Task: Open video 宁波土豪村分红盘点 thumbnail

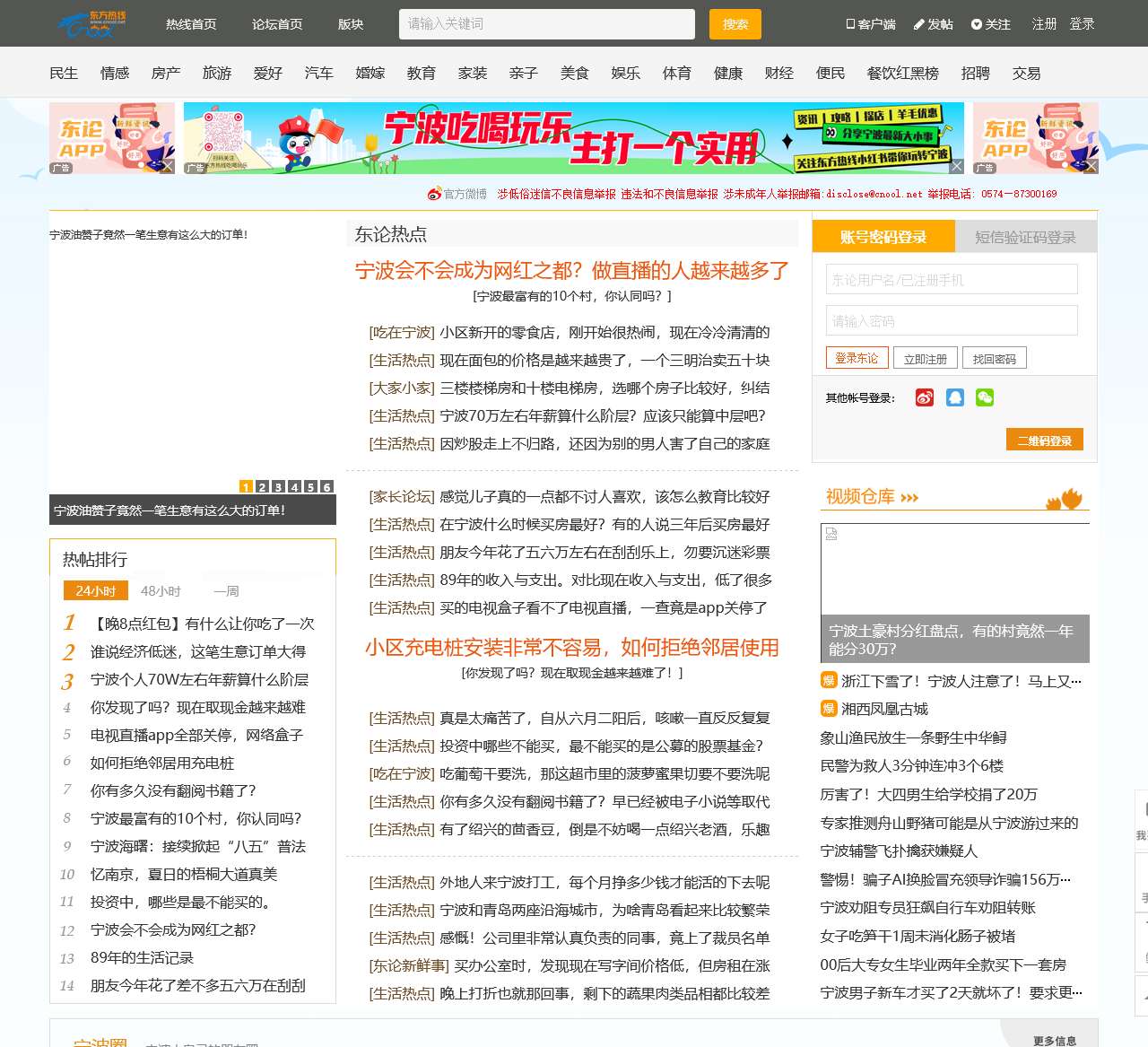Action: [x=955, y=592]
